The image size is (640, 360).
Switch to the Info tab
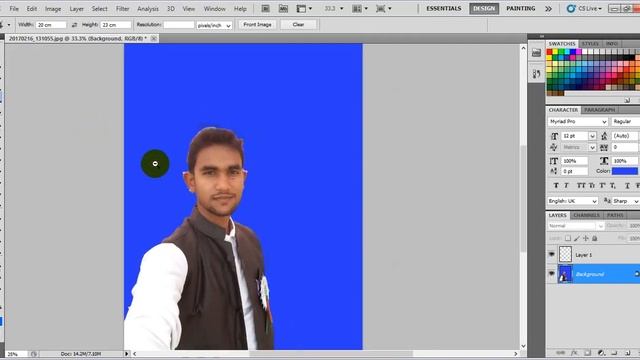point(611,44)
